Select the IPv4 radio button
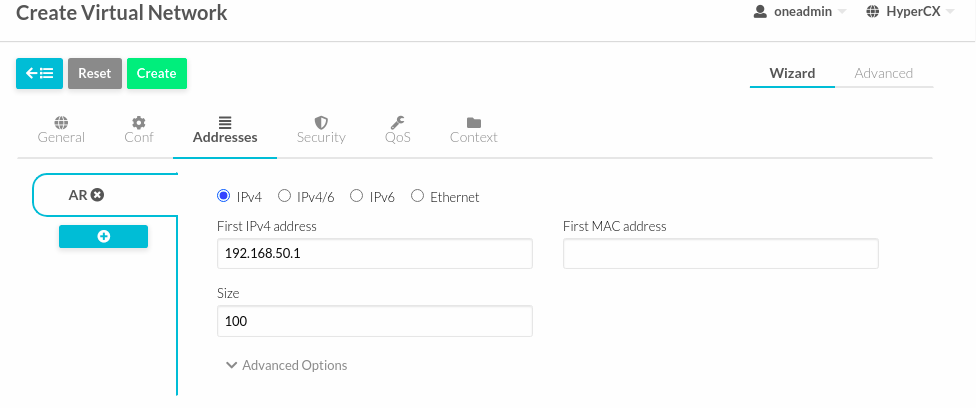Viewport: 976px width, 408px height. point(224,196)
